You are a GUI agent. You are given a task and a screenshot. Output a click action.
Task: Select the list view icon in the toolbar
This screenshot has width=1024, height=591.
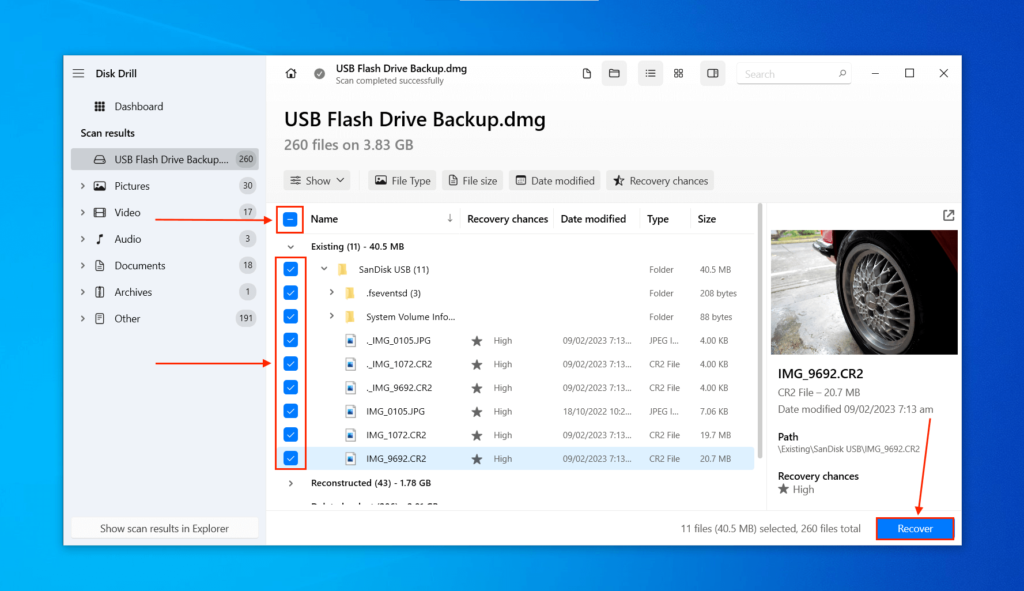click(x=650, y=73)
